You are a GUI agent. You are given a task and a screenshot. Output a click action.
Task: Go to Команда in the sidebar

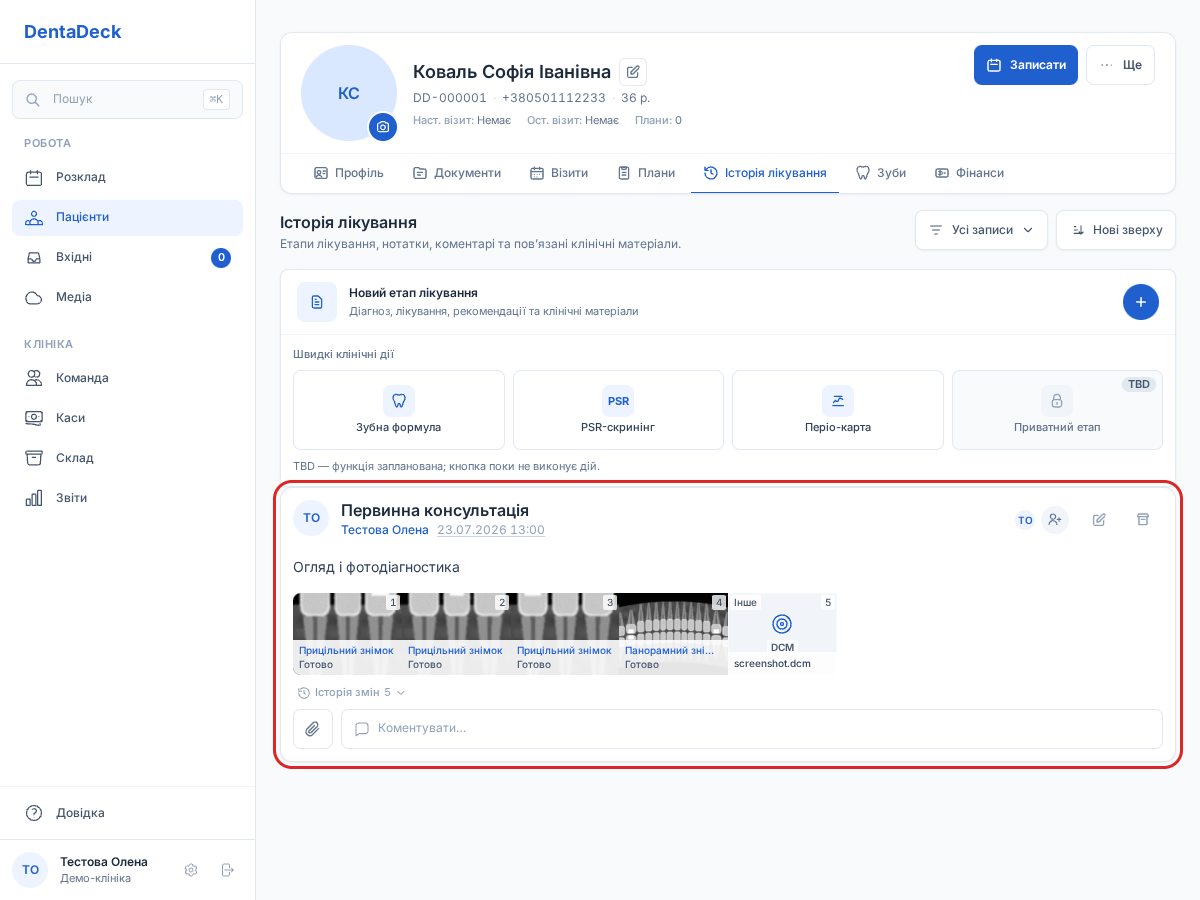127,378
